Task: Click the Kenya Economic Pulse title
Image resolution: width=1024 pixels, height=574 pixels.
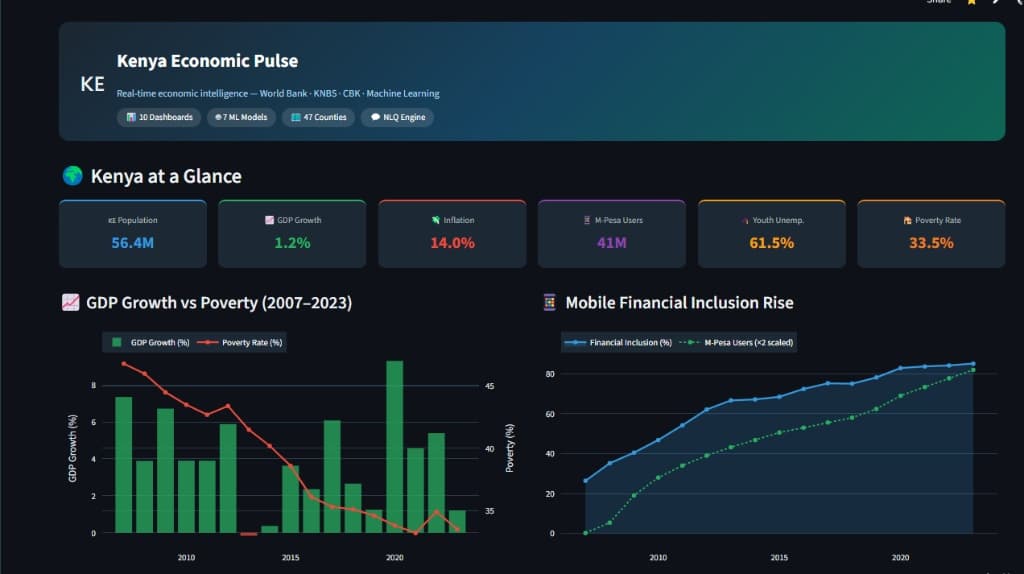Action: [208, 61]
